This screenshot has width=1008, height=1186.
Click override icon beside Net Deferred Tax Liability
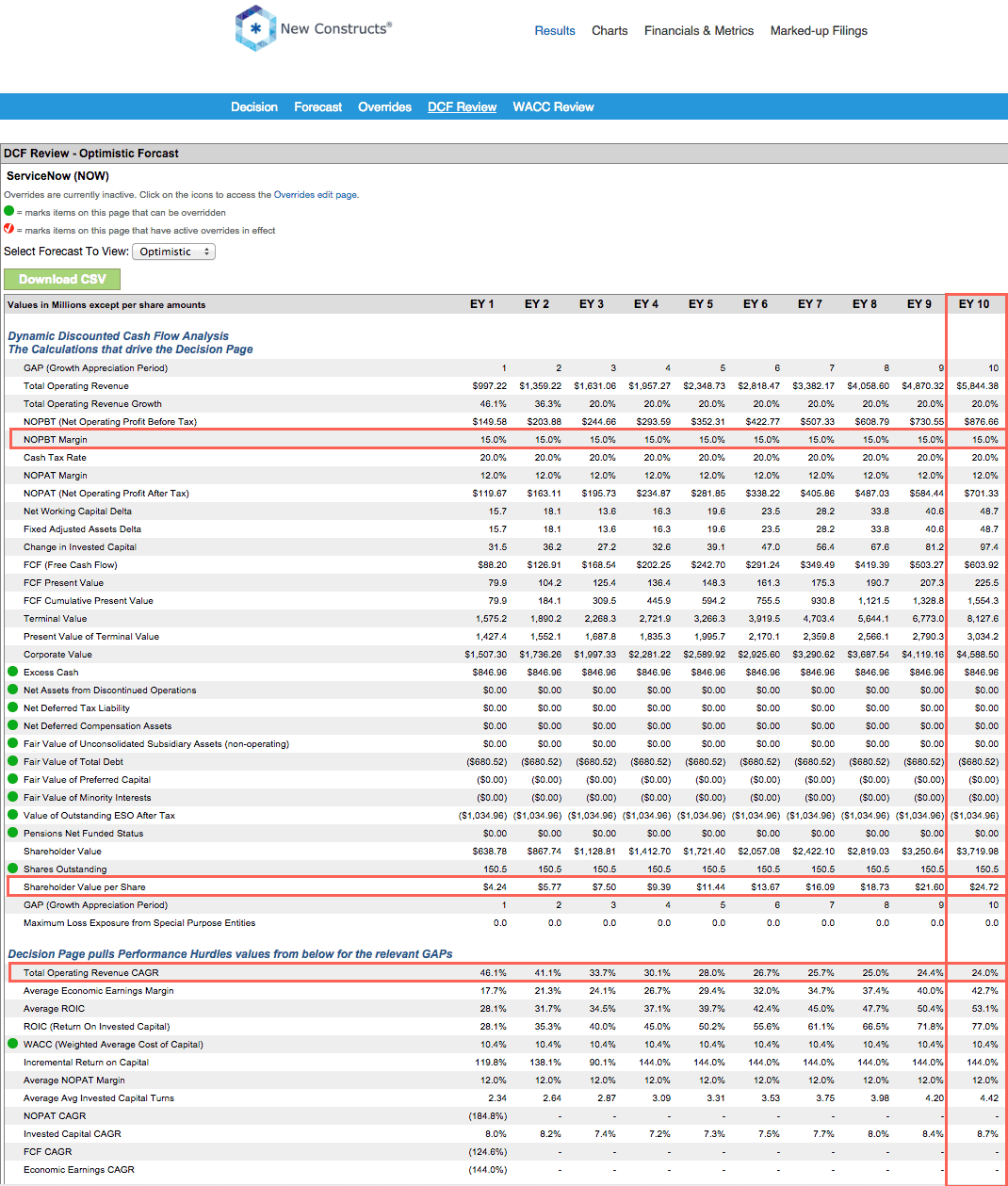click(13, 707)
